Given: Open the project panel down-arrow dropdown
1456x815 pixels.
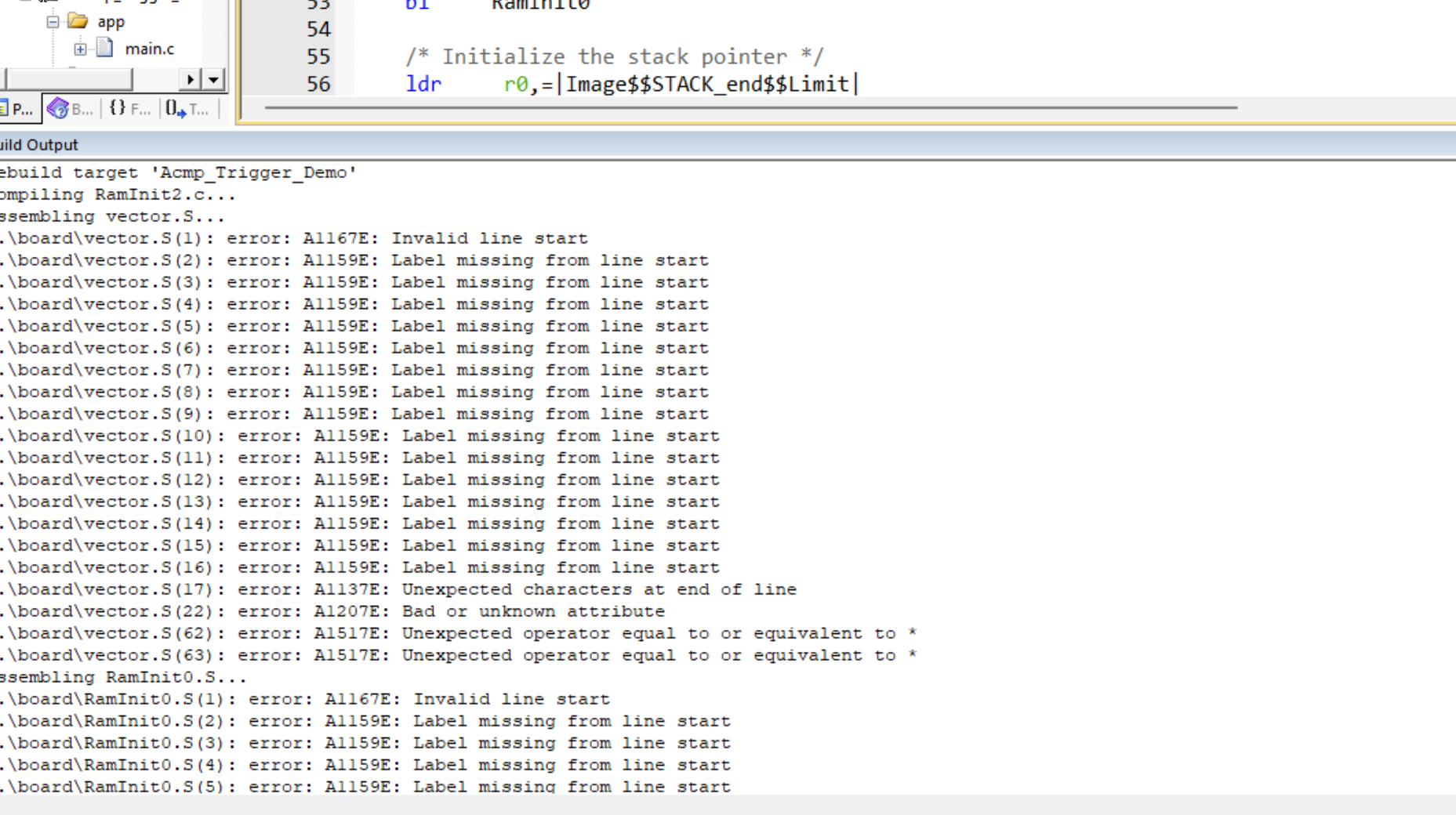Looking at the screenshot, I should click(x=213, y=79).
